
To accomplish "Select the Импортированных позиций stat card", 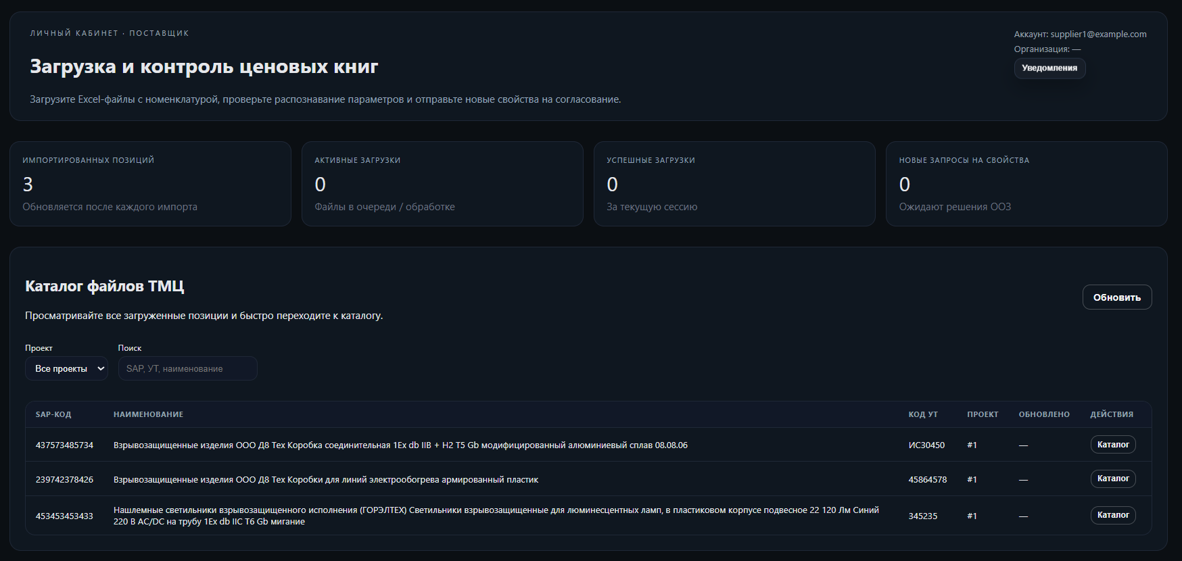I will point(150,184).
